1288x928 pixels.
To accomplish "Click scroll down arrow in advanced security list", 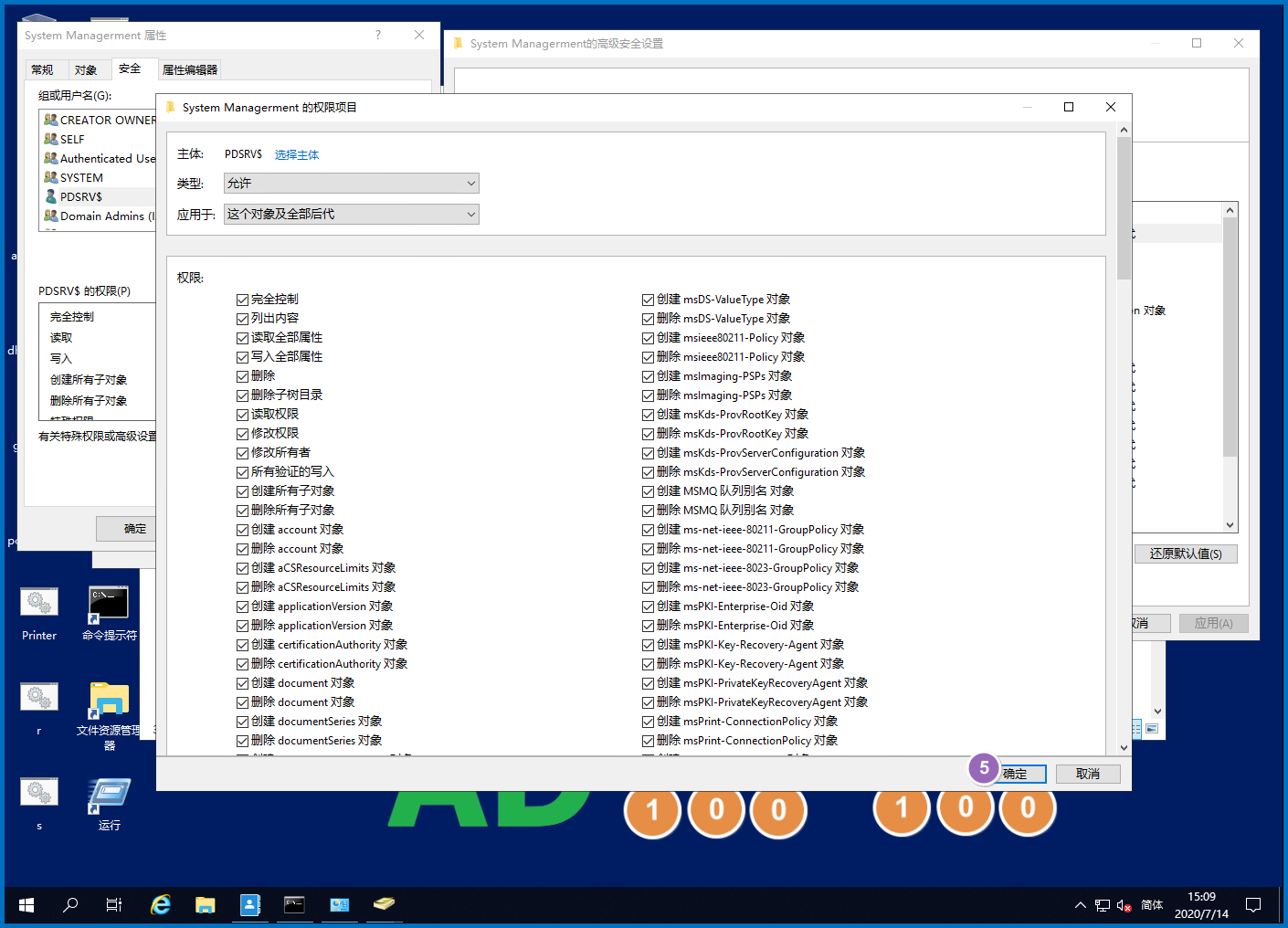I will point(1230,524).
